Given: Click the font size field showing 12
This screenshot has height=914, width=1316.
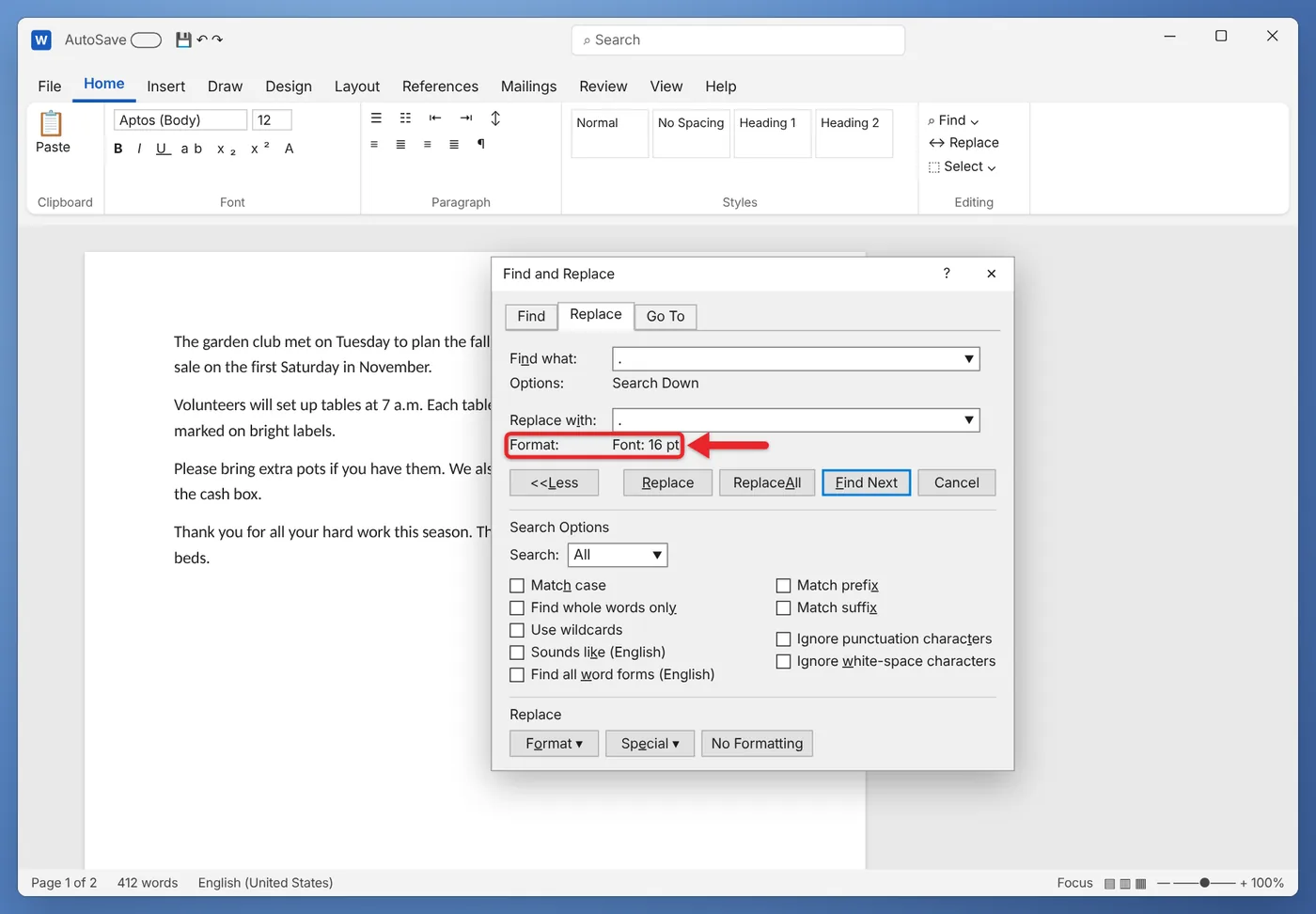Looking at the screenshot, I should 272,120.
